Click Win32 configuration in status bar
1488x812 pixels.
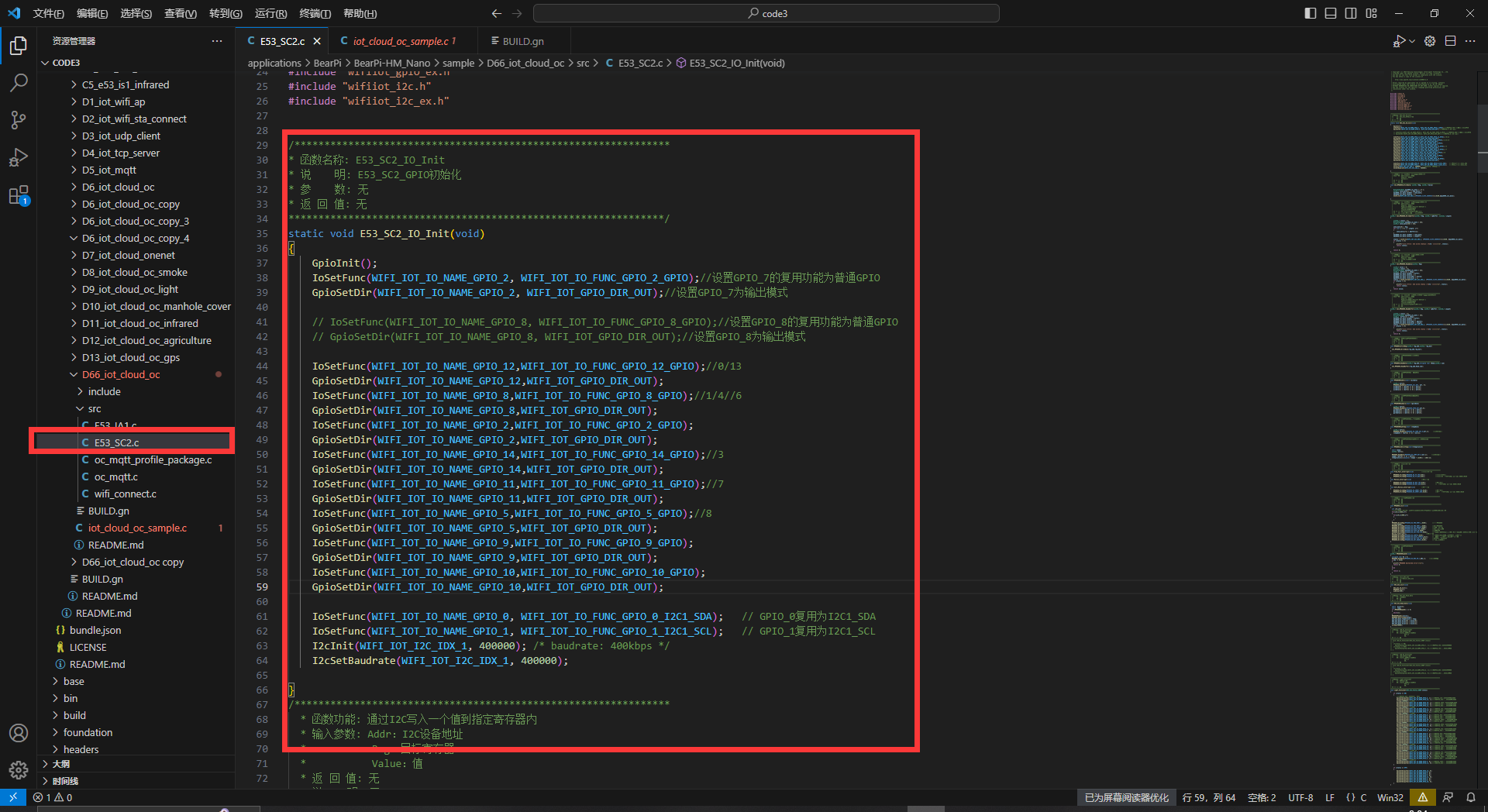(x=1390, y=797)
